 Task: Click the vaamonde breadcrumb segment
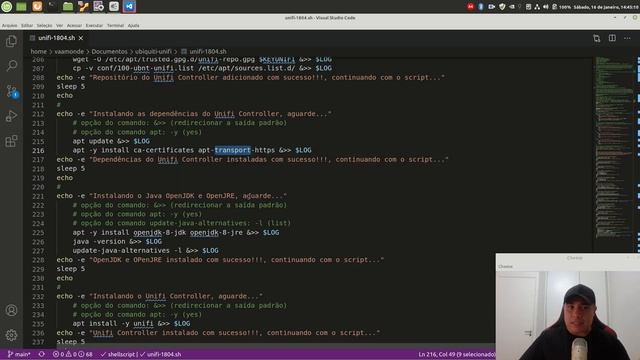(x=69, y=51)
